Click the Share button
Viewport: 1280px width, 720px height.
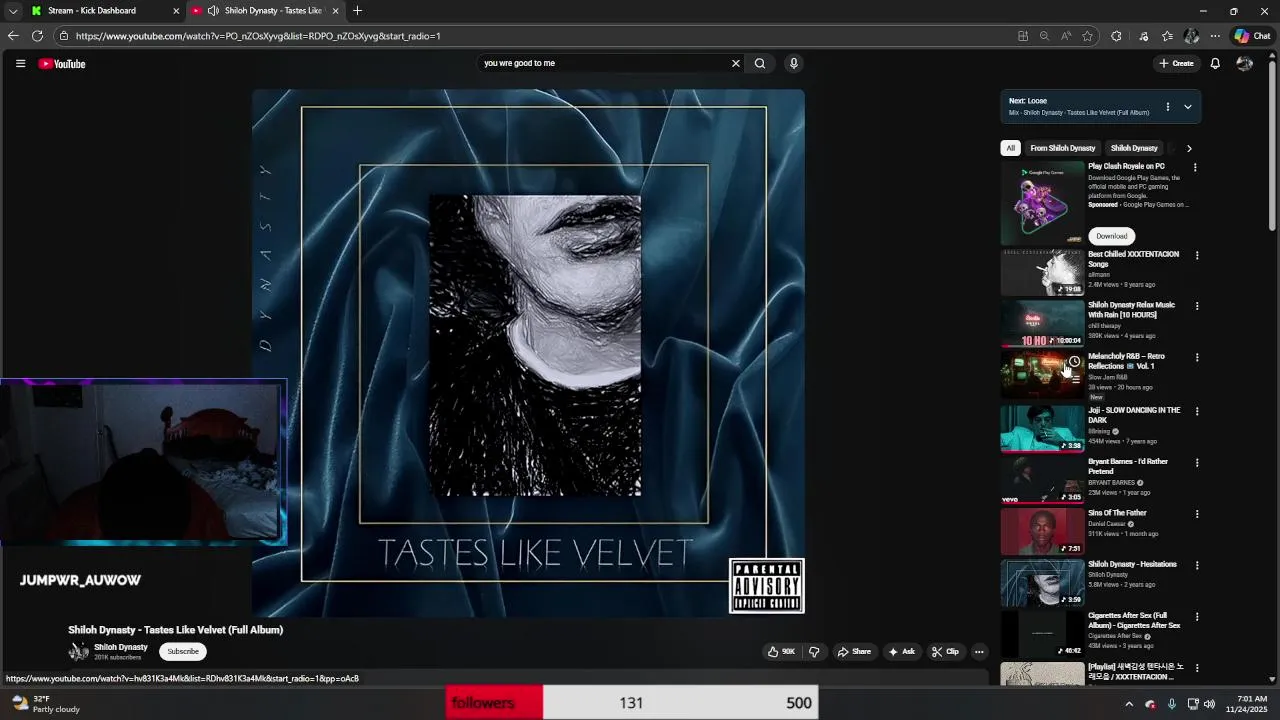[854, 651]
